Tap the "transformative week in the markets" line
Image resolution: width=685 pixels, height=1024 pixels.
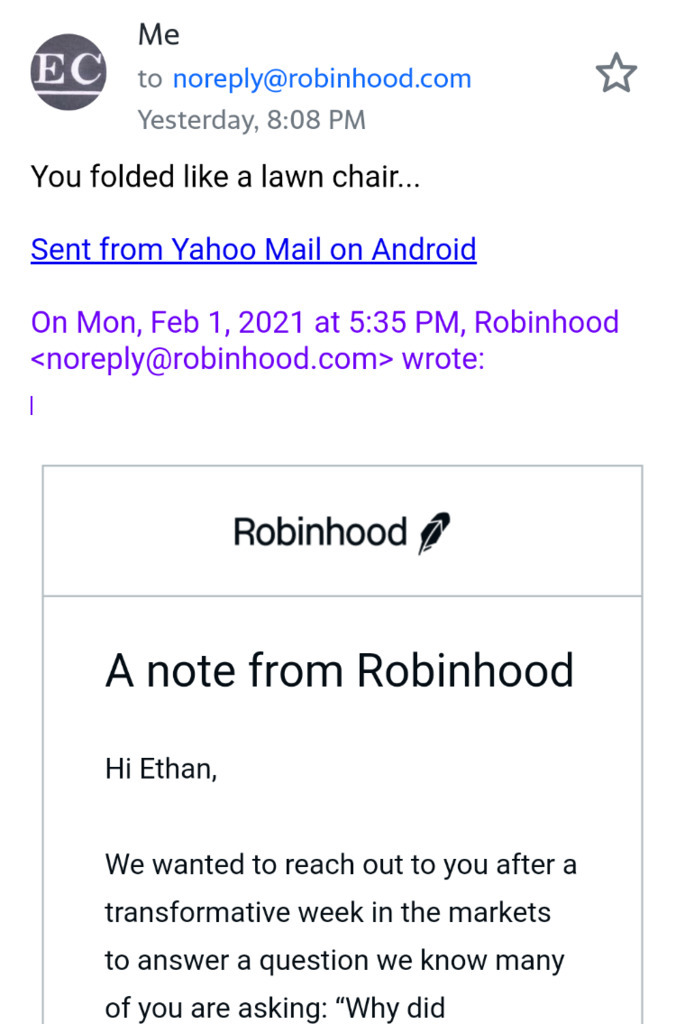pos(328,912)
